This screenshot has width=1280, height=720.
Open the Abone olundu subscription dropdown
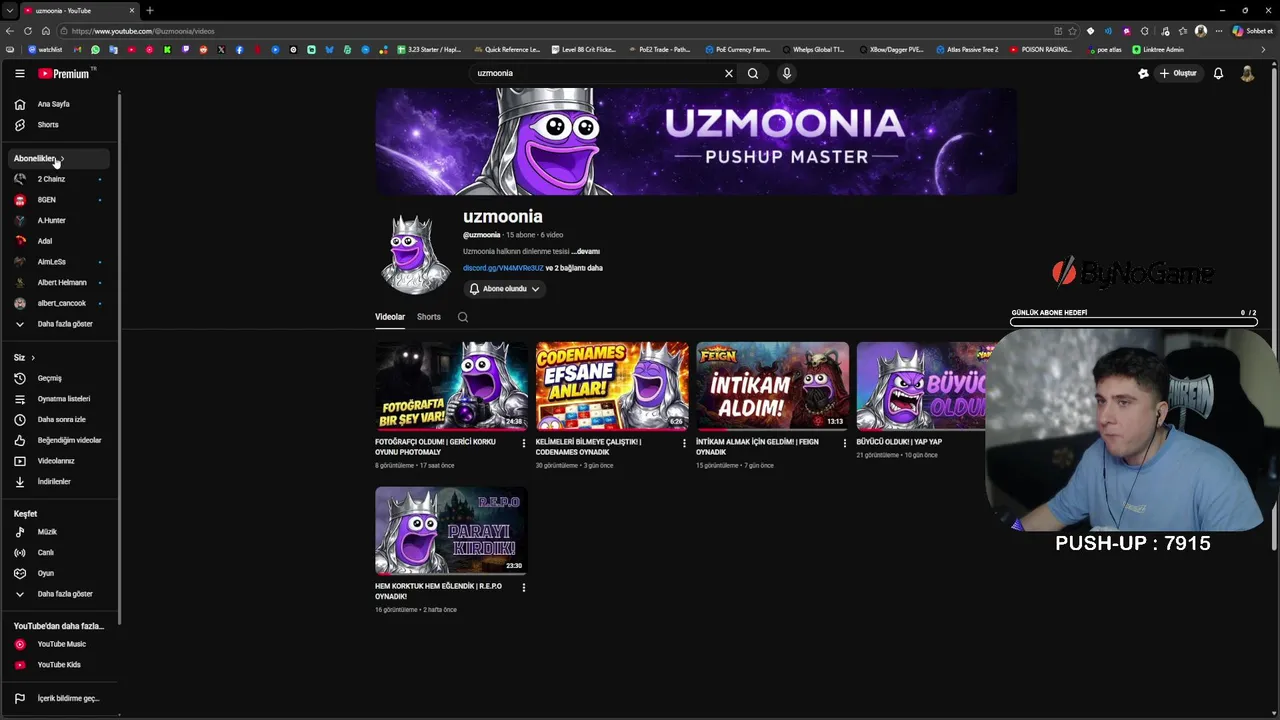505,289
